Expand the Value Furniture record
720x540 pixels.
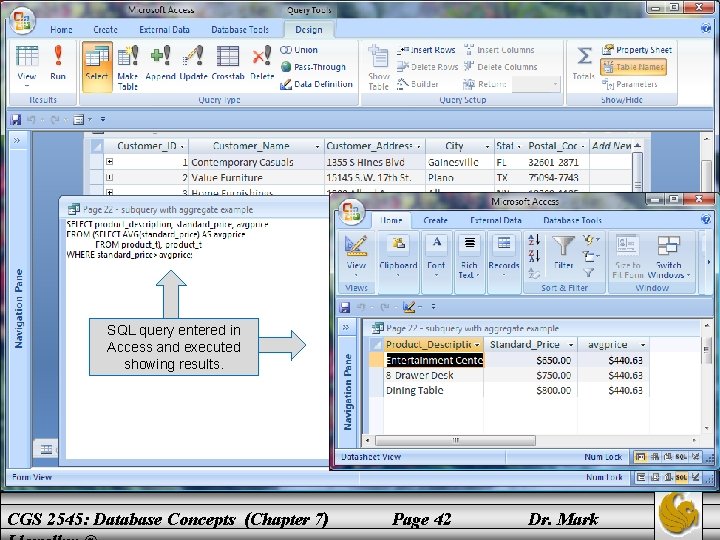click(x=109, y=177)
